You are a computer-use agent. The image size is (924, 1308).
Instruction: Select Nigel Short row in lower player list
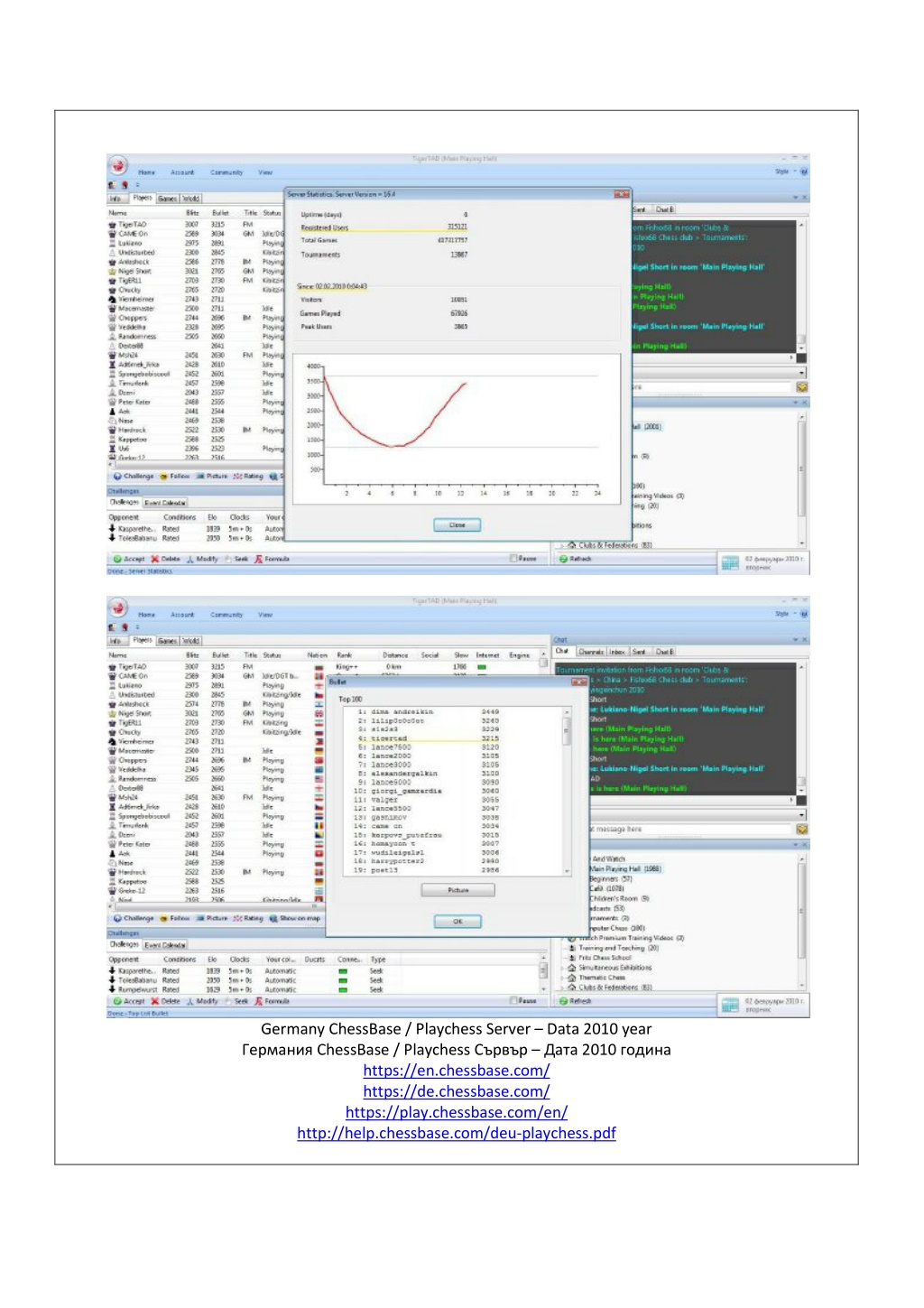(x=215, y=713)
